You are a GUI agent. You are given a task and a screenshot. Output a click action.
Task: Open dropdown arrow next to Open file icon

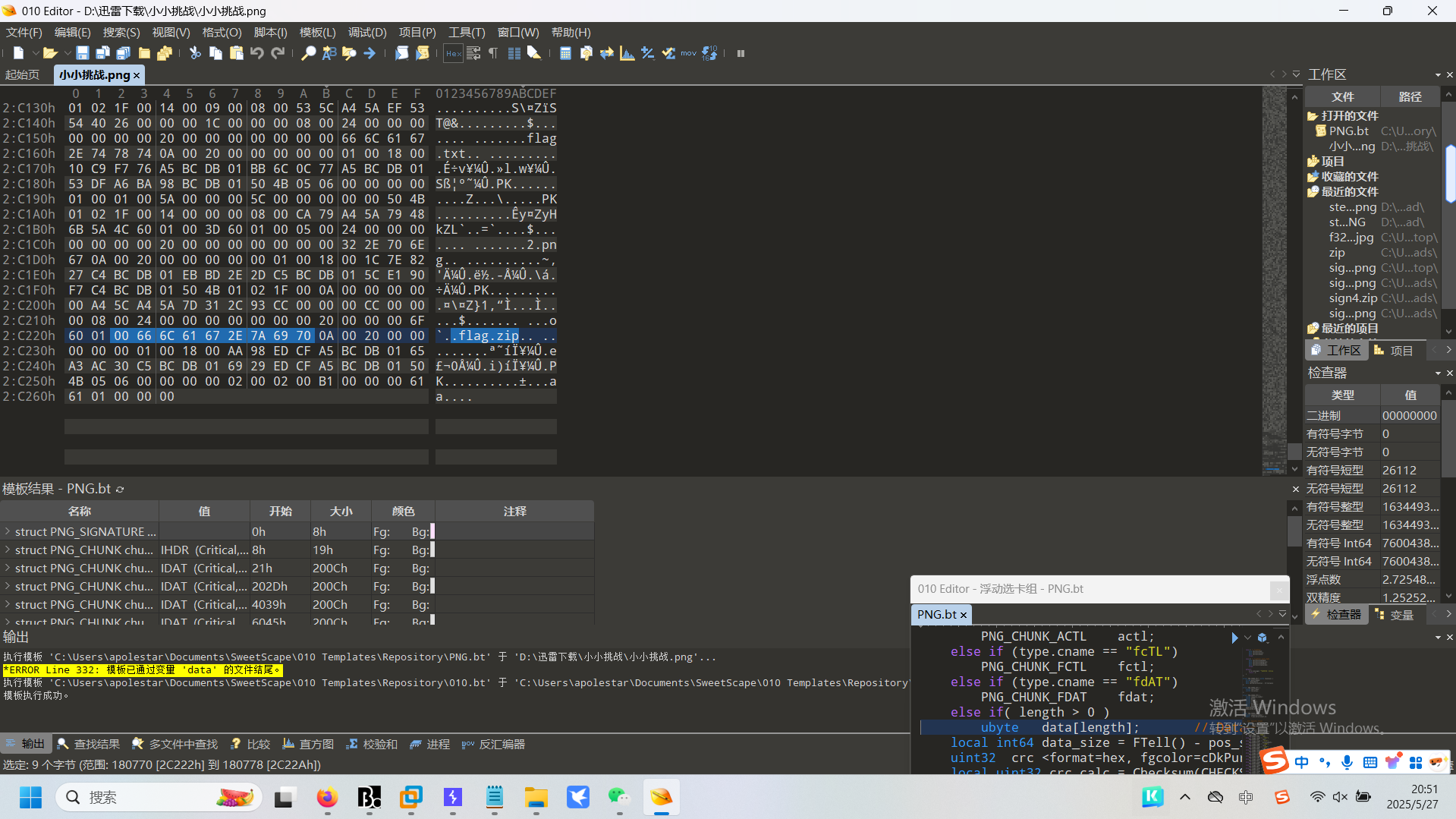(67, 53)
